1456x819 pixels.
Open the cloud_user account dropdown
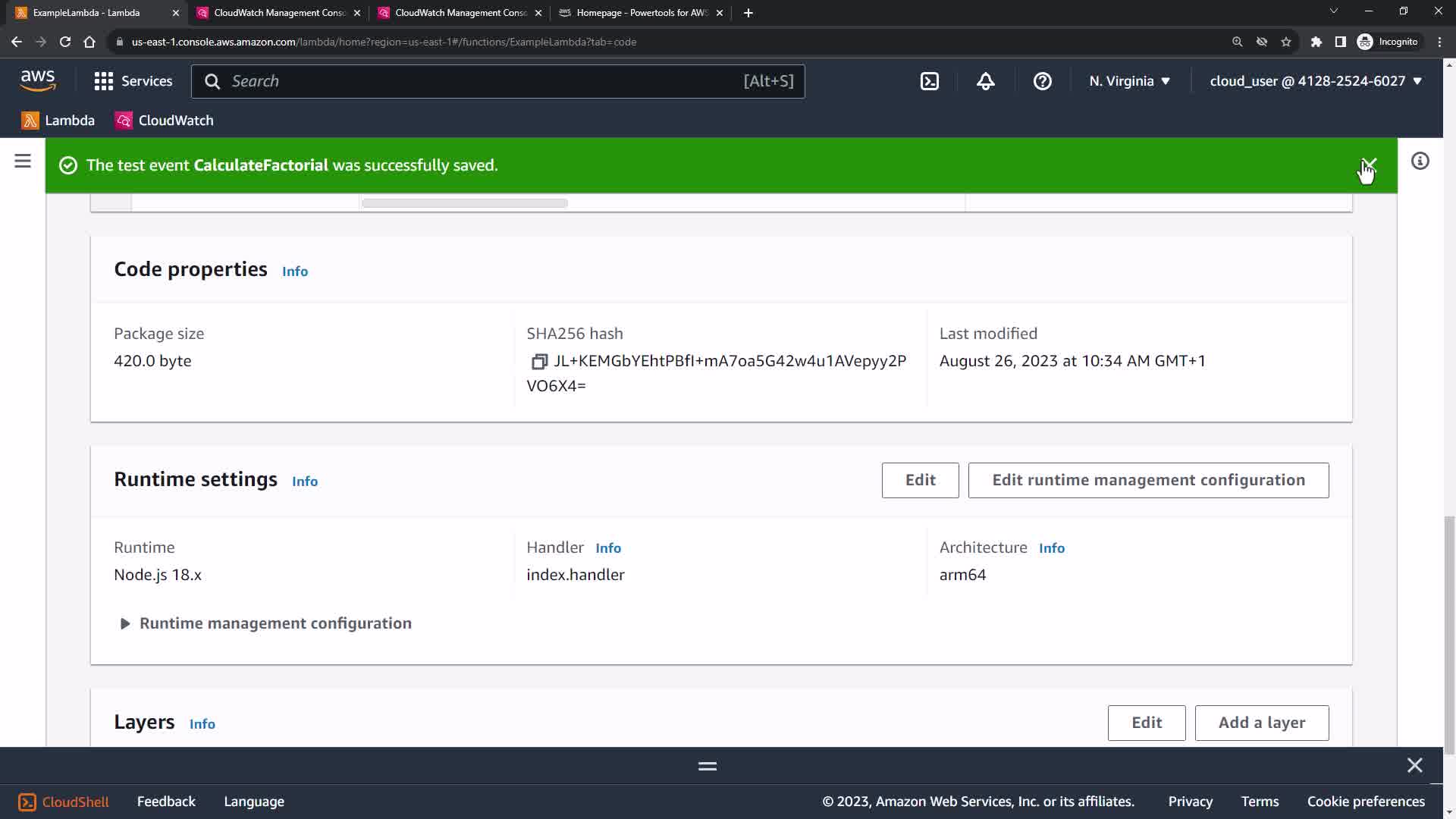click(x=1315, y=81)
